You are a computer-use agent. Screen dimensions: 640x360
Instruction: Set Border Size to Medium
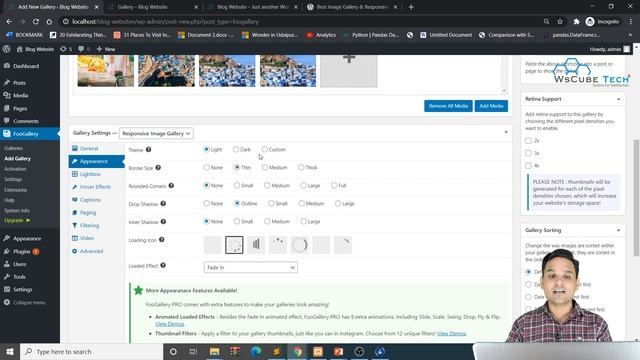click(265, 167)
